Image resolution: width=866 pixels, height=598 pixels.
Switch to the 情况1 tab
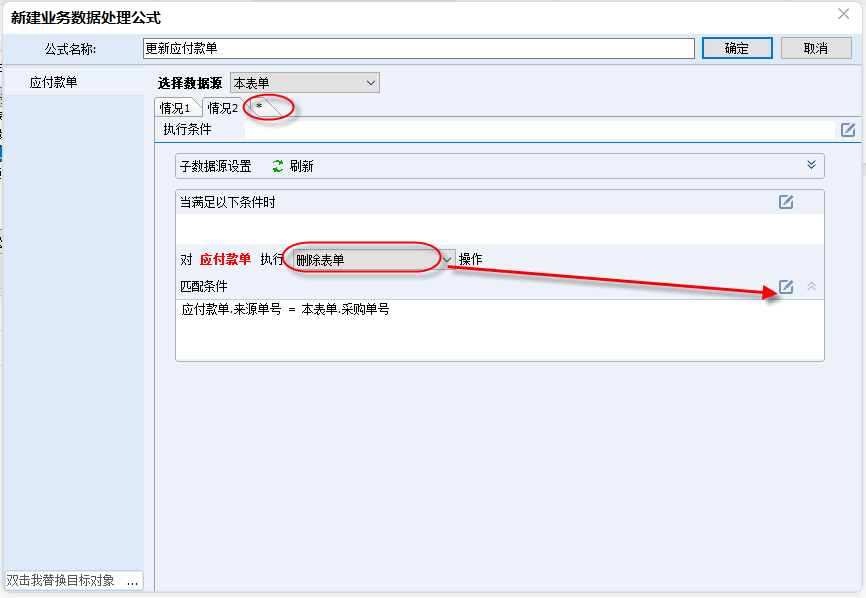(175, 108)
